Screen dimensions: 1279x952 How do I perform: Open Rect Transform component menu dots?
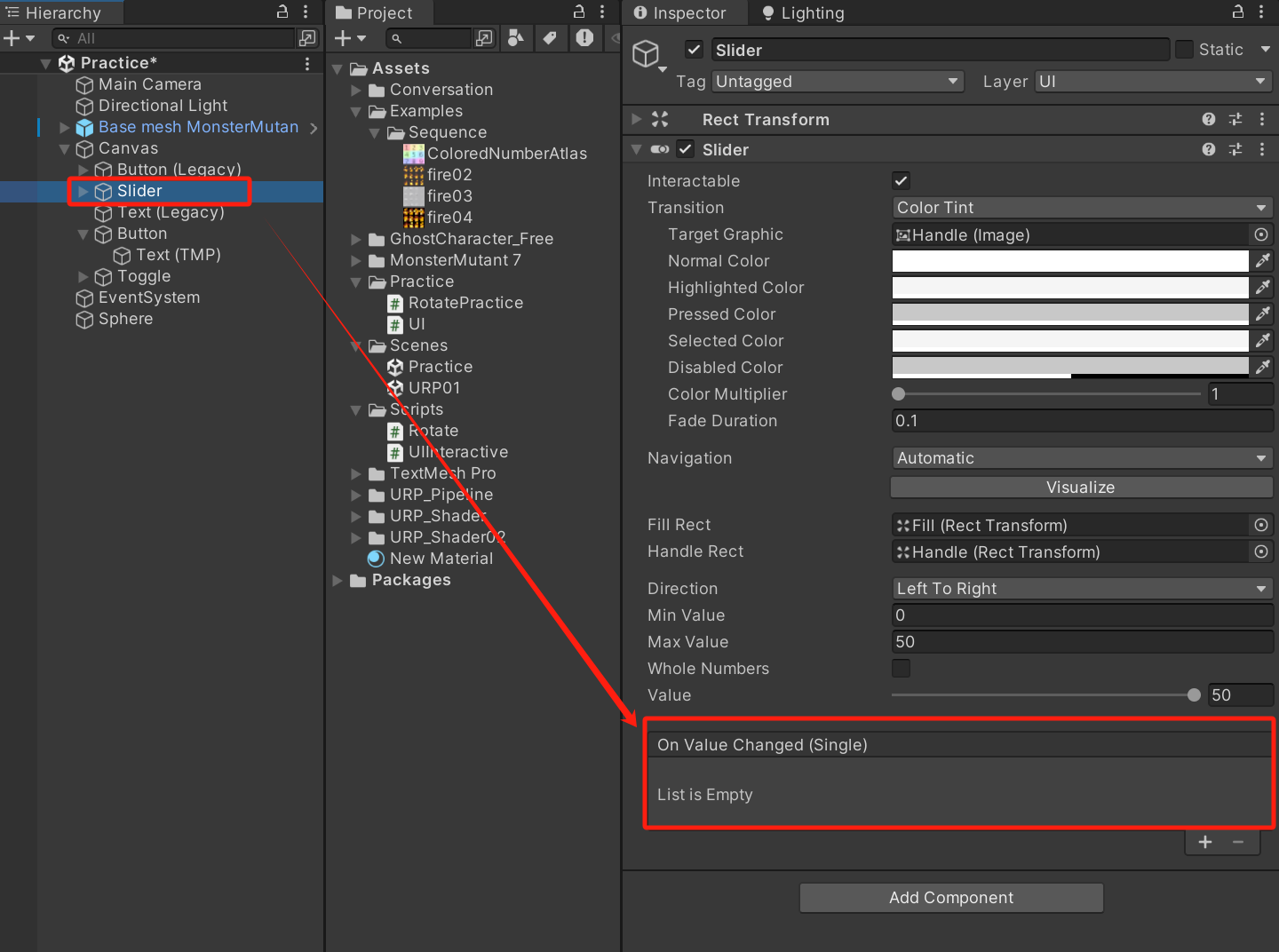click(x=1262, y=119)
